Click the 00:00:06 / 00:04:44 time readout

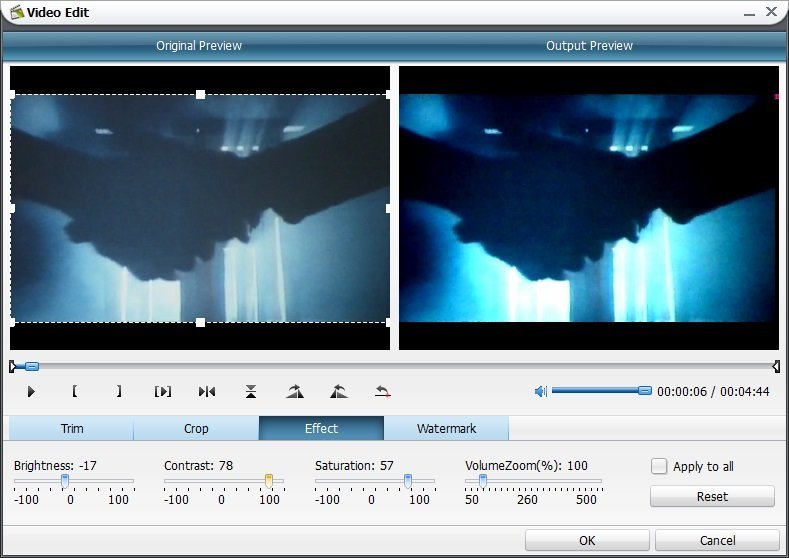coord(713,391)
